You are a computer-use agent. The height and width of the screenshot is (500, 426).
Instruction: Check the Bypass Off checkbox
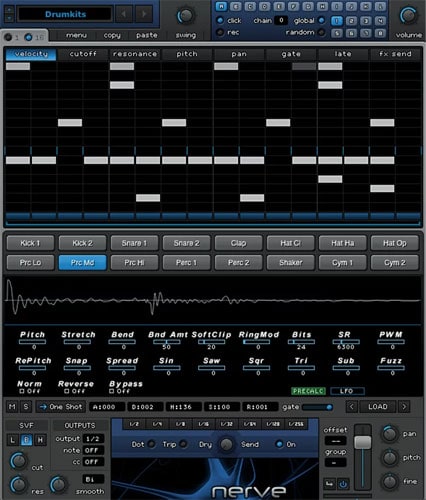coord(112,391)
